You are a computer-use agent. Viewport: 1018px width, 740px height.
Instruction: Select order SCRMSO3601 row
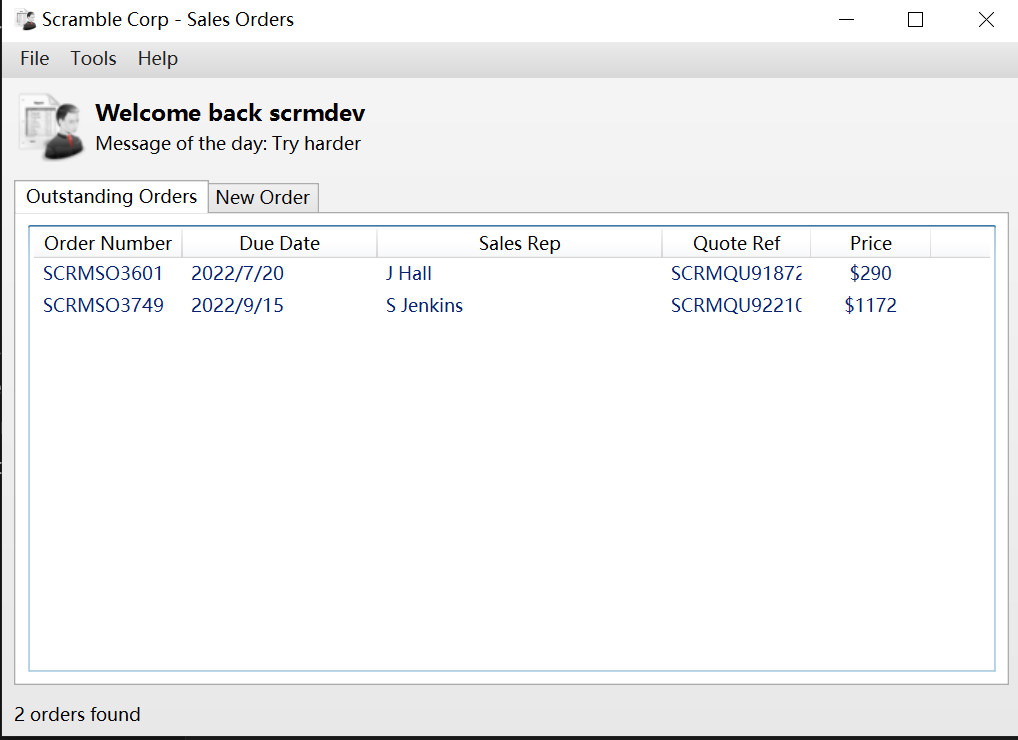click(x=103, y=273)
